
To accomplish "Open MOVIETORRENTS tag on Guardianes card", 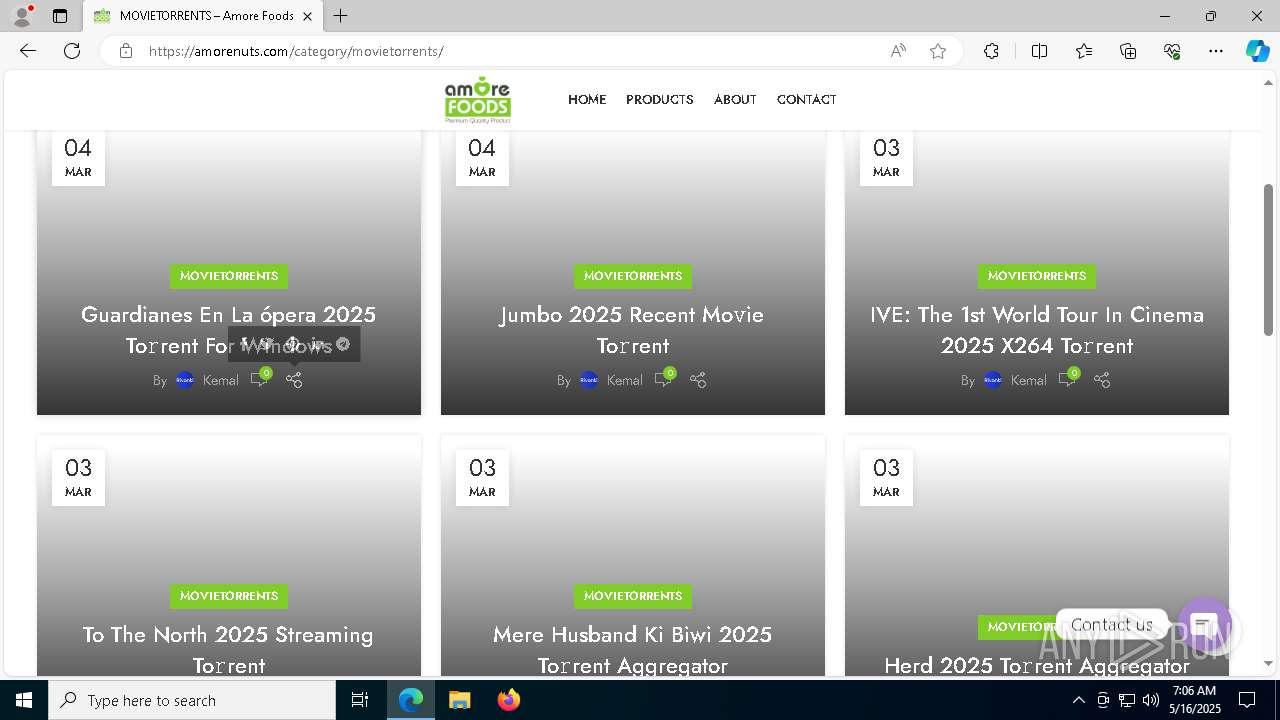I will click(x=229, y=276).
